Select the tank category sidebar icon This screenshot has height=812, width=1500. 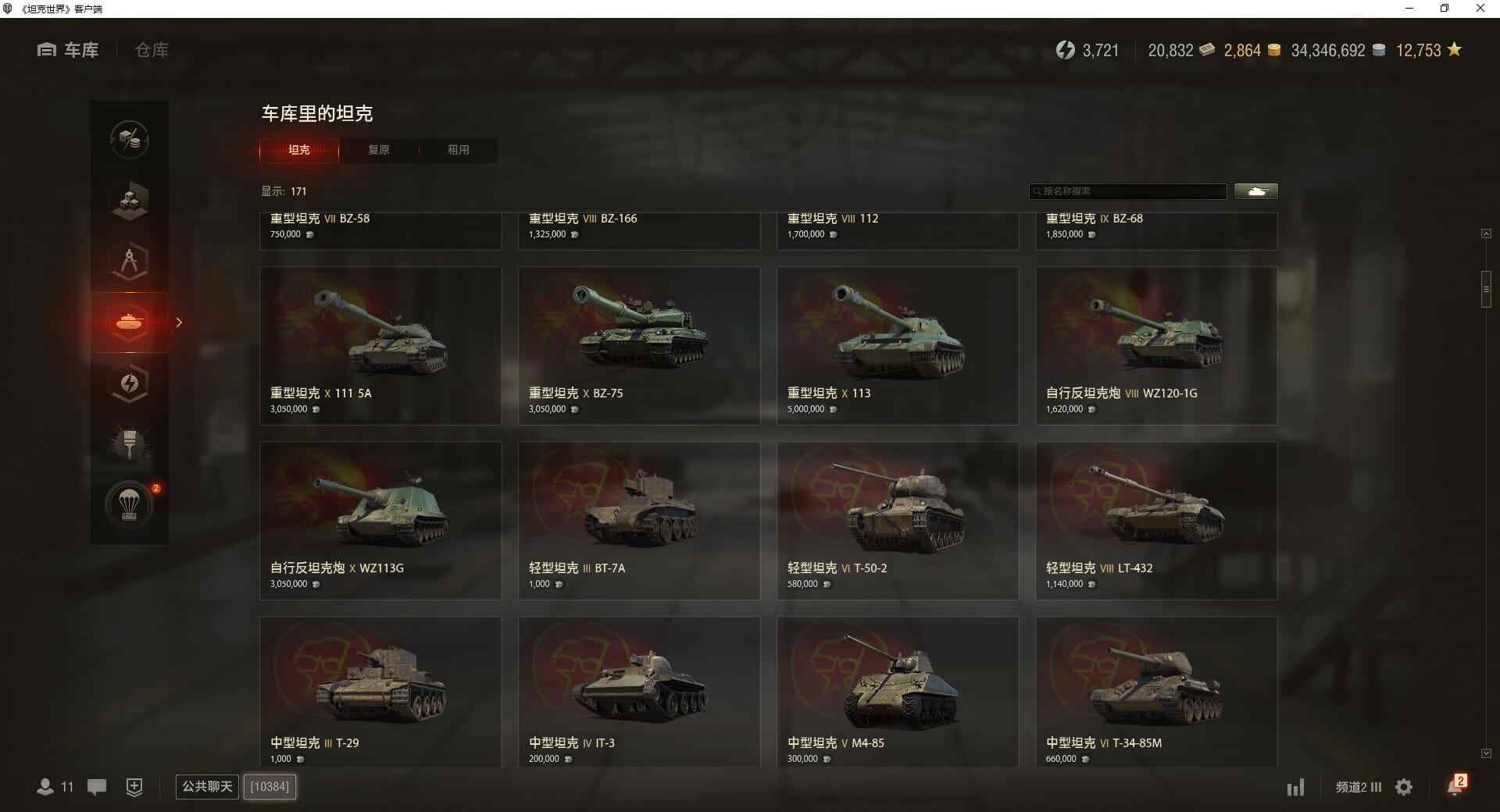[x=130, y=322]
